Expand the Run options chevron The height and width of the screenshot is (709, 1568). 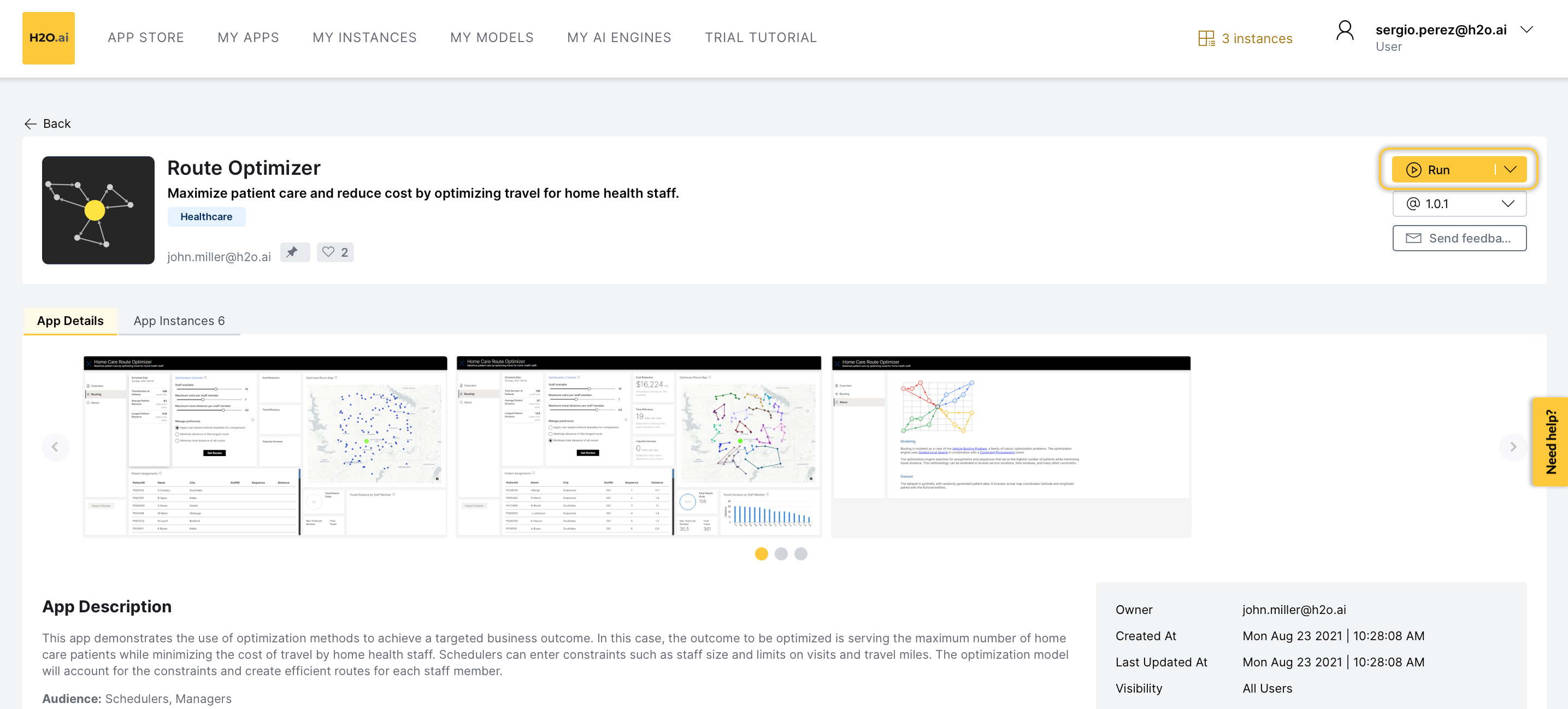click(1511, 169)
